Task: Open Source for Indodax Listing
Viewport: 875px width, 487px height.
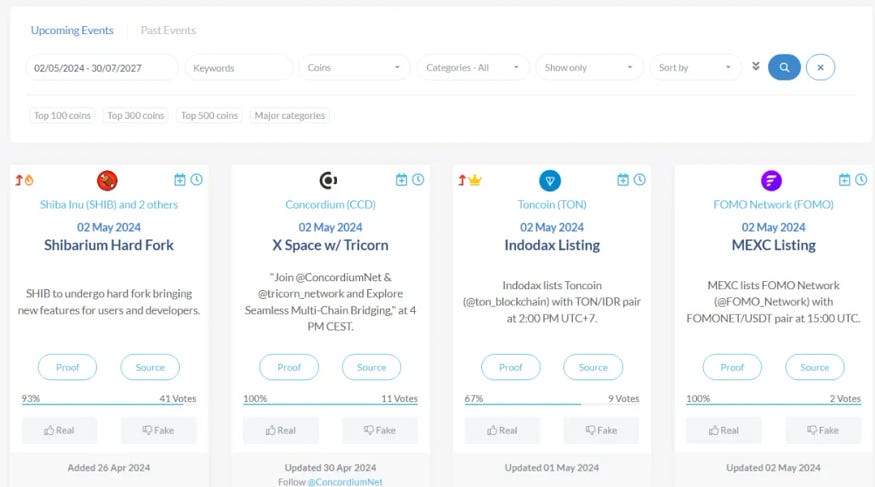Action: pos(593,367)
